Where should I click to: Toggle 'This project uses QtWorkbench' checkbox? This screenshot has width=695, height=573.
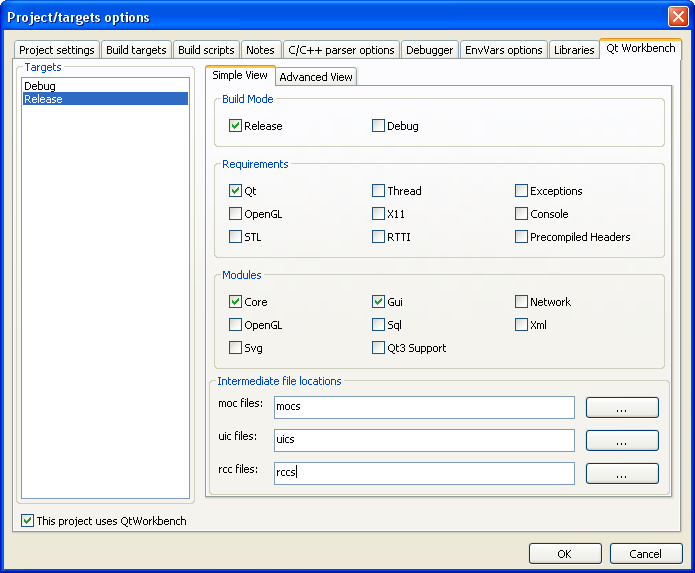pos(27,521)
